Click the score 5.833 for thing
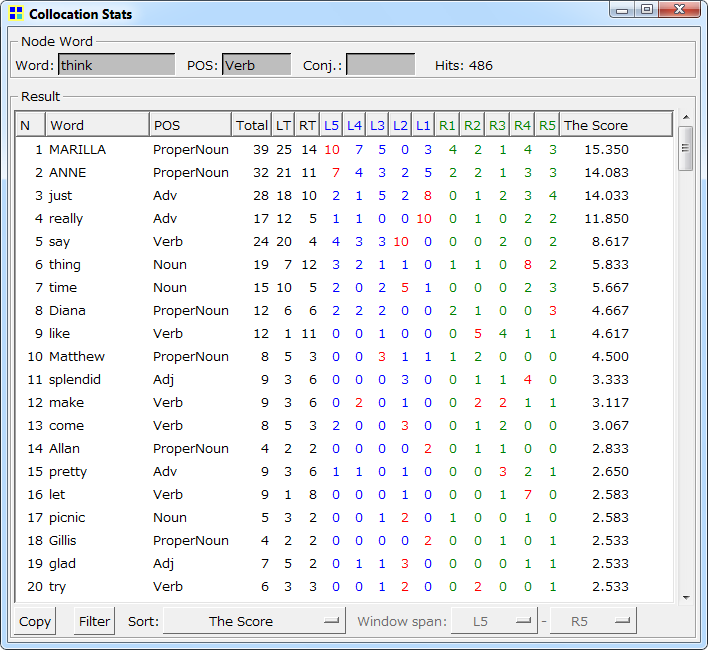Viewport: 708px width, 650px height. coord(610,265)
